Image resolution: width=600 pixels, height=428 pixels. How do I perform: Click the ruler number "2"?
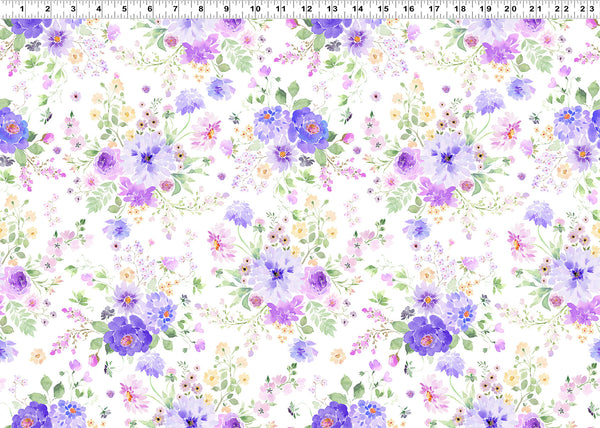point(48,8)
